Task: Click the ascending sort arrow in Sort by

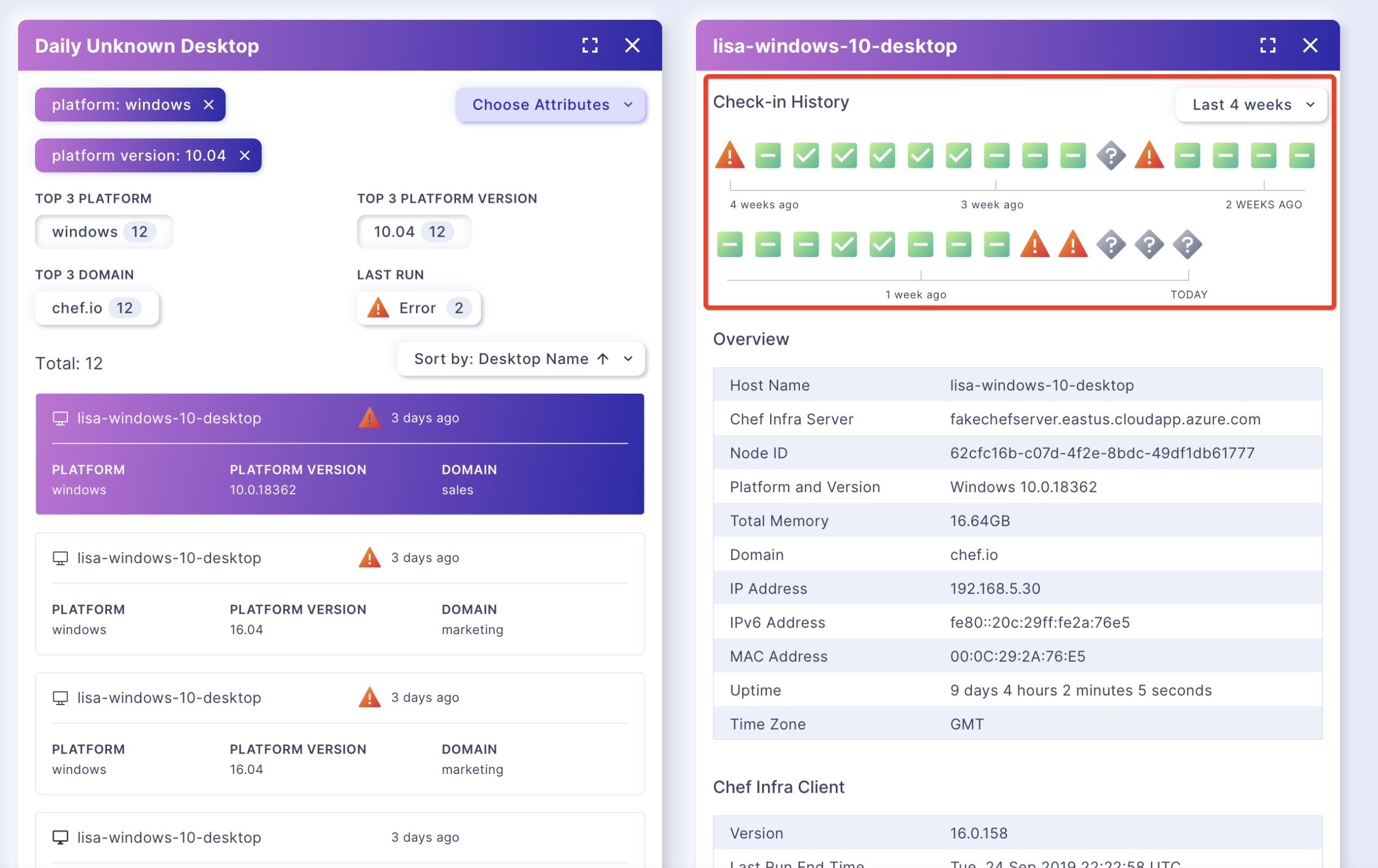Action: (x=603, y=359)
